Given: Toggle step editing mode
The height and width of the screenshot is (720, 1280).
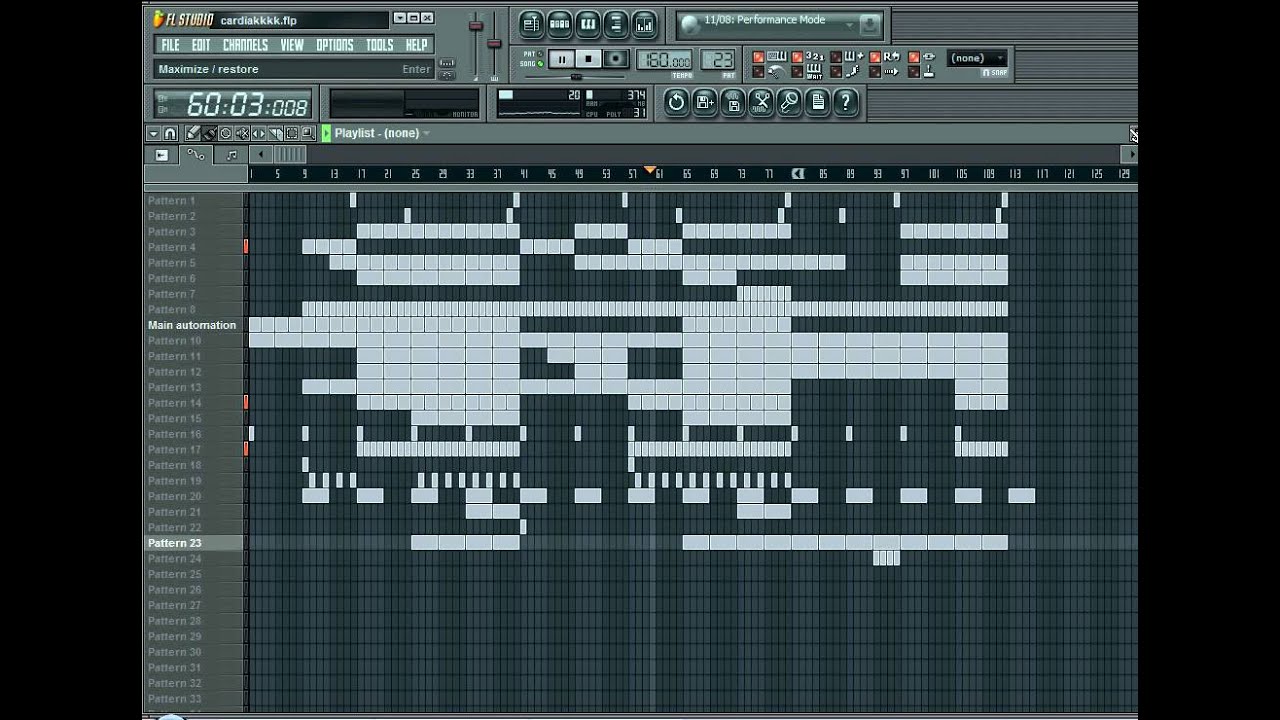Looking at the screenshot, I should 845,72.
